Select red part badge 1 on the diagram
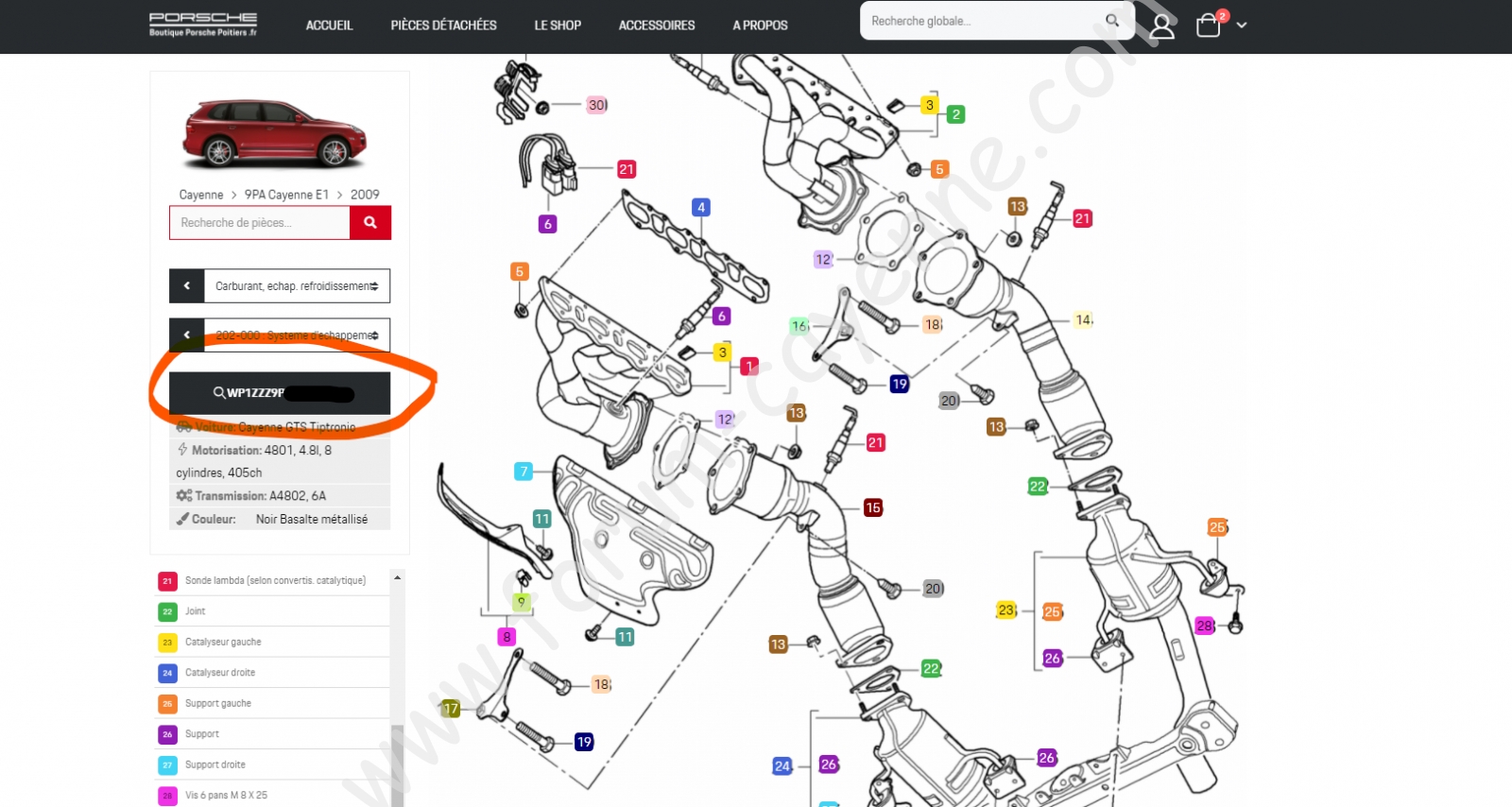 (x=749, y=366)
